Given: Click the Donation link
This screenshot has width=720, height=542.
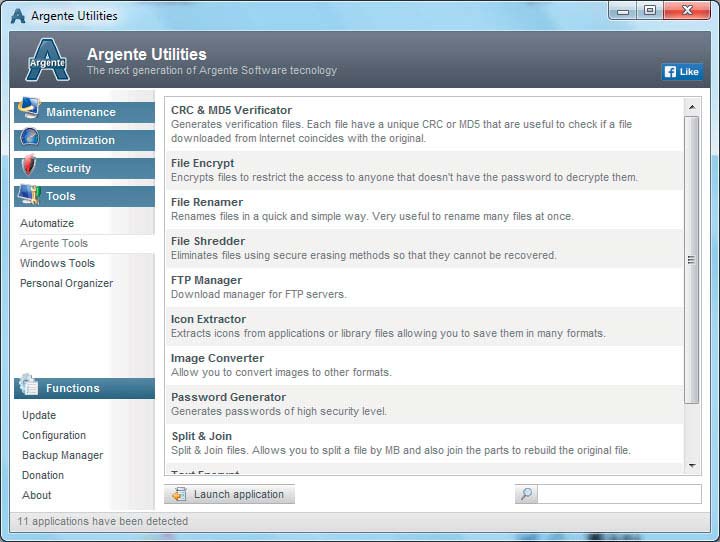Looking at the screenshot, I should tap(43, 475).
